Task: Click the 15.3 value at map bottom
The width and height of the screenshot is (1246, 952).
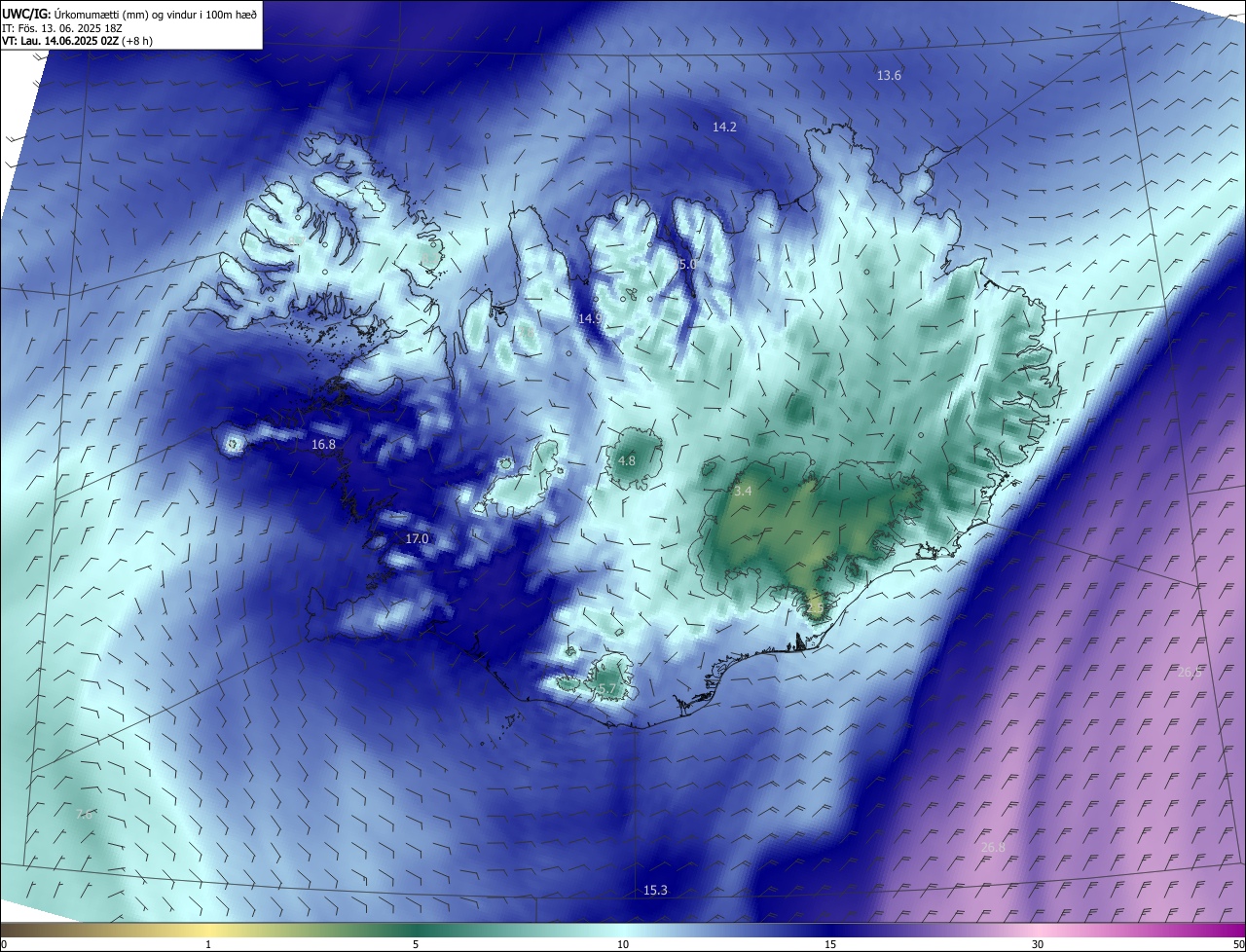Action: [x=655, y=891]
